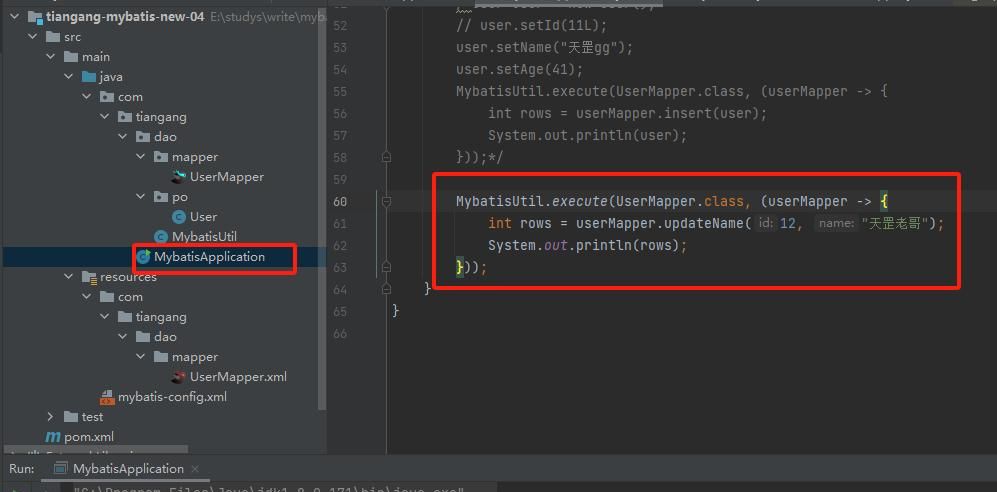Image resolution: width=997 pixels, height=492 pixels.
Task: Click the run configuration icon in Run tab
Action: [x=61, y=469]
